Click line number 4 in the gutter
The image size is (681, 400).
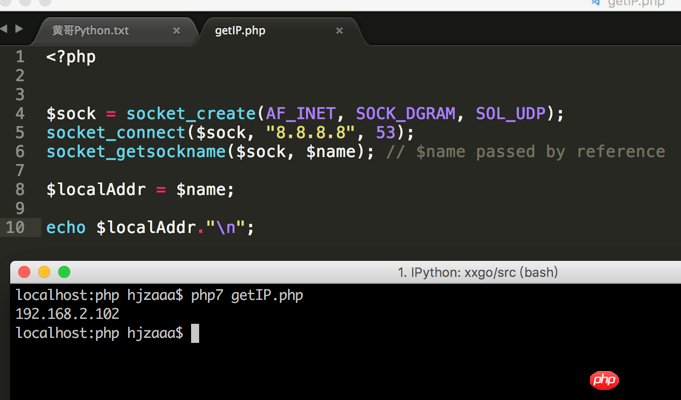(20, 113)
